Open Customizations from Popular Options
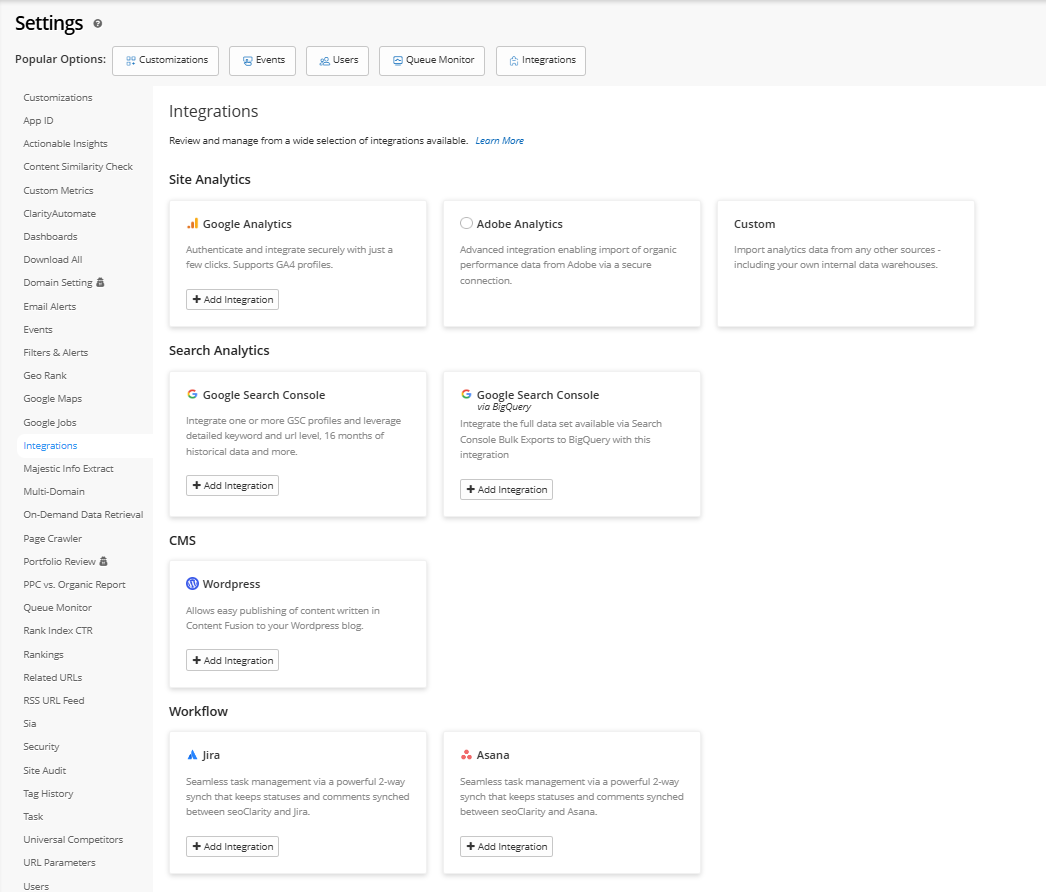 pos(167,60)
